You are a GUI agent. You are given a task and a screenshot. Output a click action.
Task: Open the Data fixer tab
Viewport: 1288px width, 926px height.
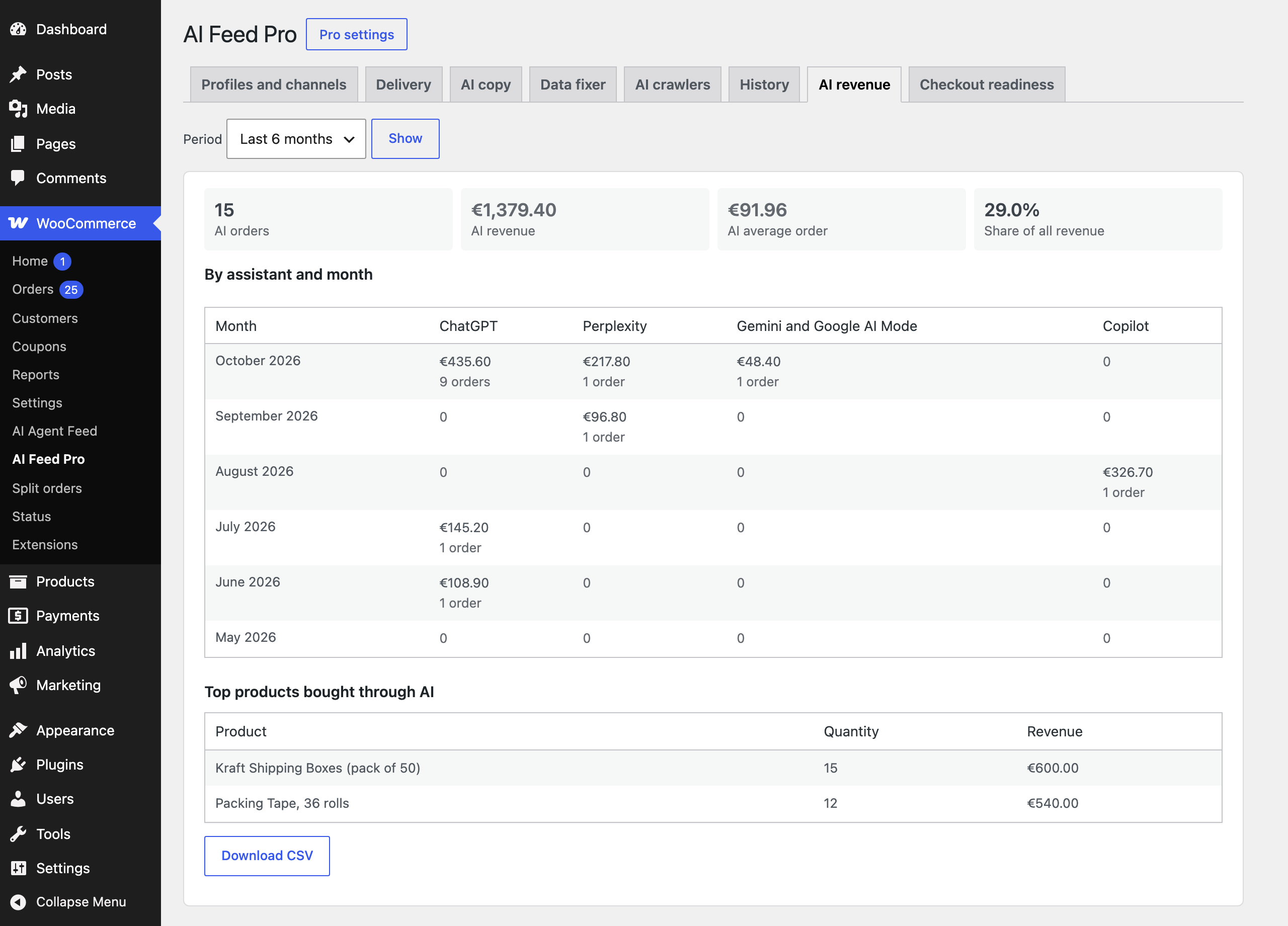point(573,85)
